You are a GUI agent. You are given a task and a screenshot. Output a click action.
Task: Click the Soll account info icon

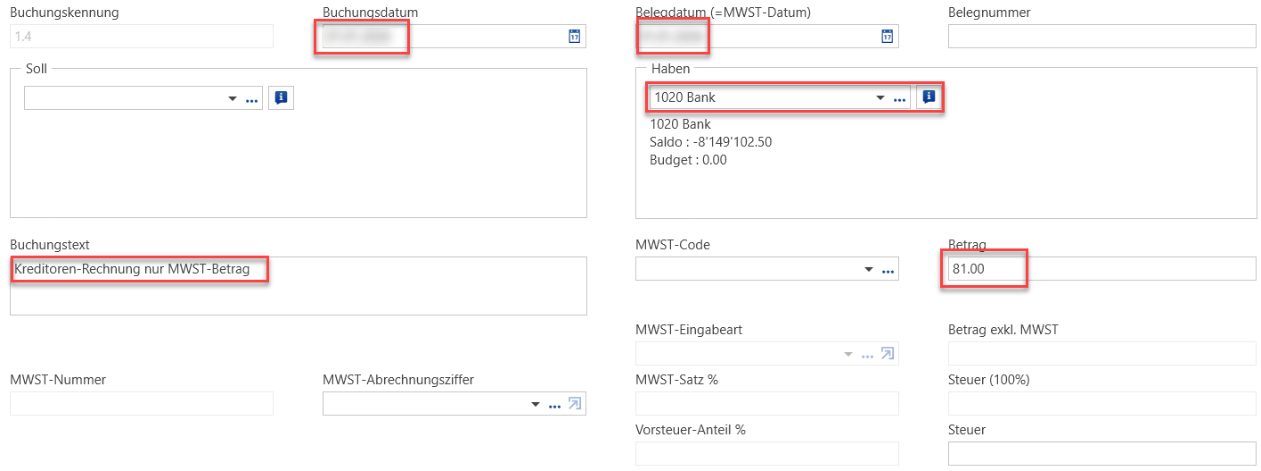tap(281, 98)
